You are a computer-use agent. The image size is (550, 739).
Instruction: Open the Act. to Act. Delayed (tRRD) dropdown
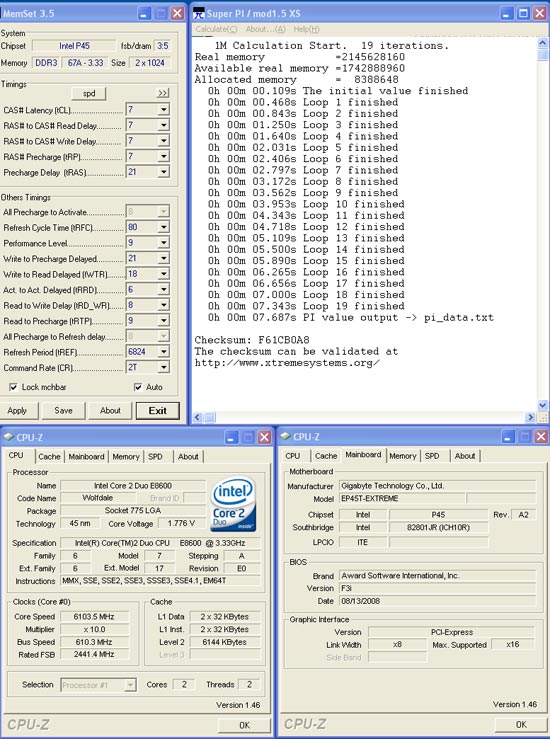tap(164, 289)
